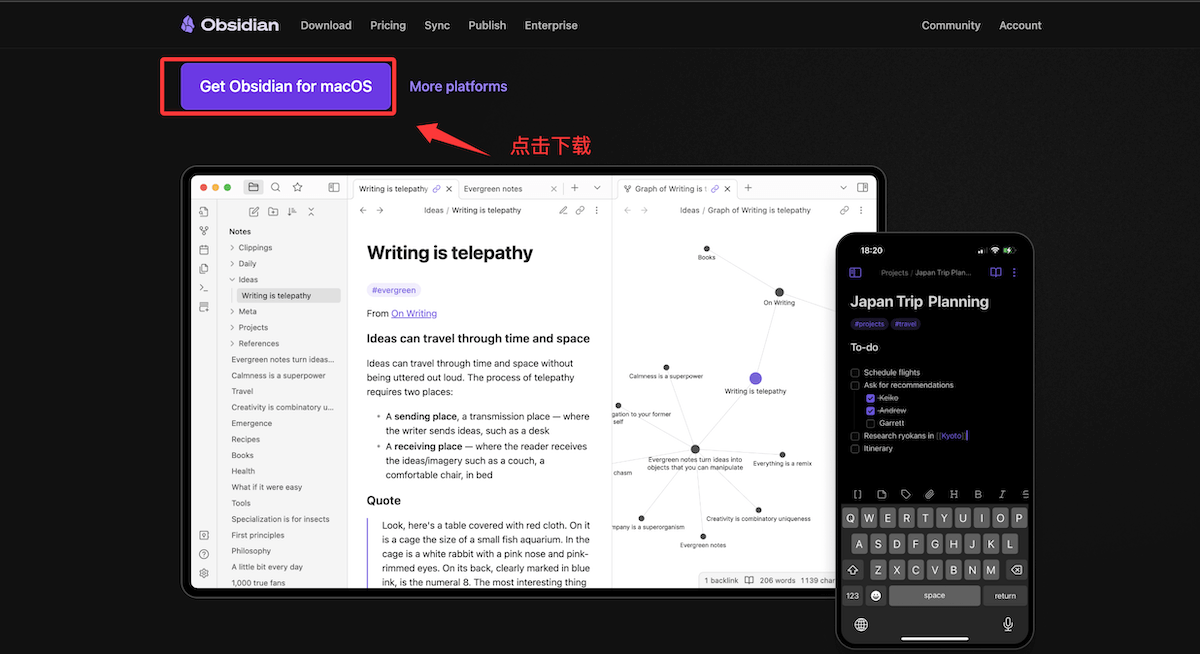The width and height of the screenshot is (1200, 654).
Task: Check the Garrett checkbox
Action: point(870,423)
